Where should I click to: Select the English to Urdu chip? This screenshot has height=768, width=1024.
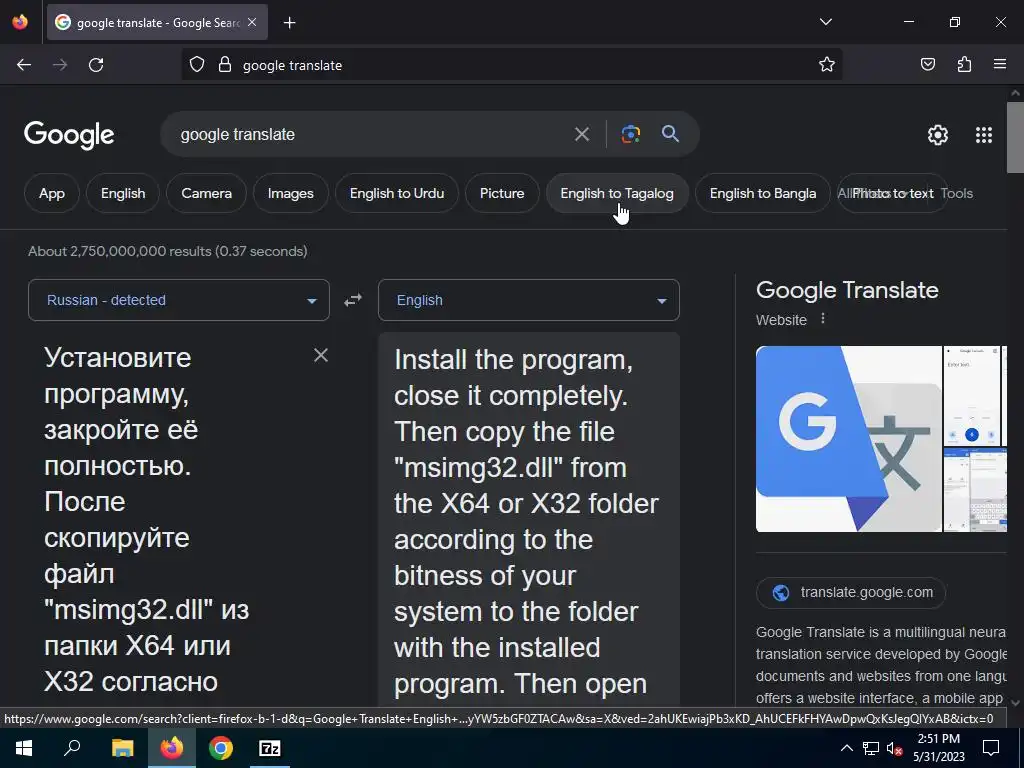[396, 193]
